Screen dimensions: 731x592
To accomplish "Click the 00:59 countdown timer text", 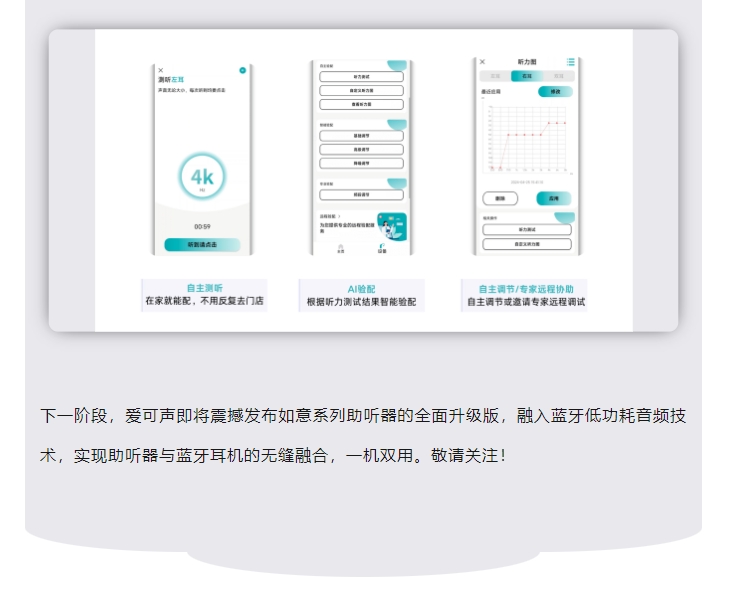I will tap(202, 226).
